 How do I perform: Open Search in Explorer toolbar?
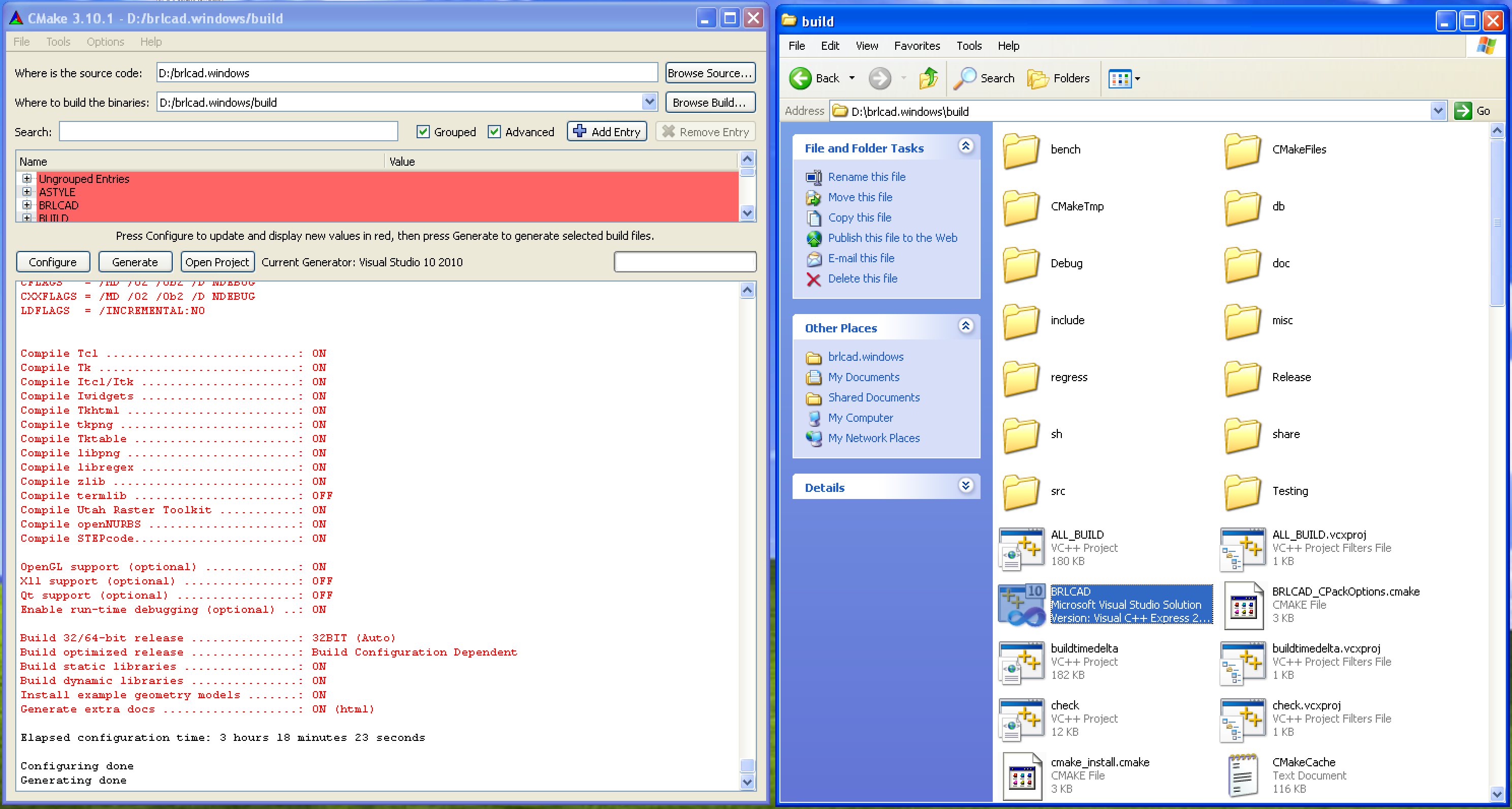[x=984, y=78]
